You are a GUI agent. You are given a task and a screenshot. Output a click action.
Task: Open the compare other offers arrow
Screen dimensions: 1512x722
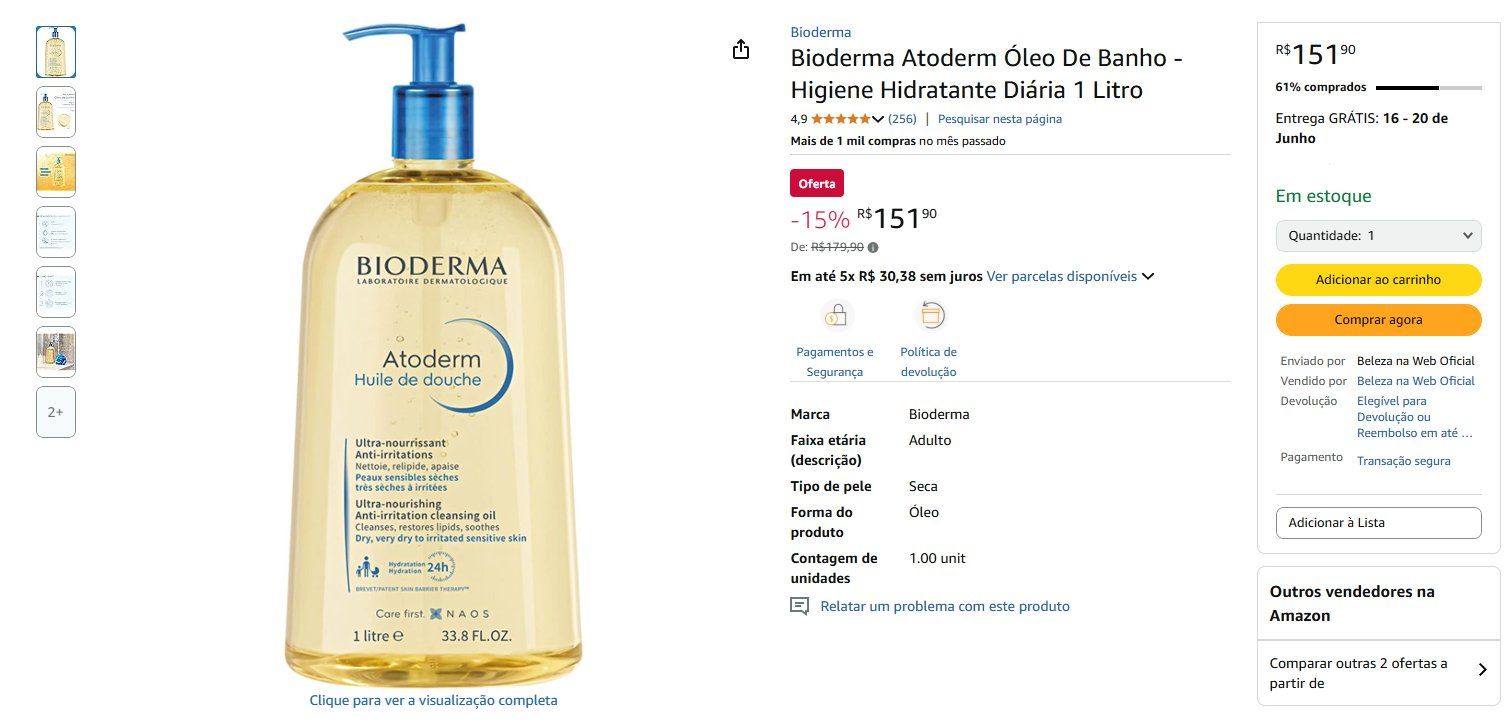(x=1482, y=670)
